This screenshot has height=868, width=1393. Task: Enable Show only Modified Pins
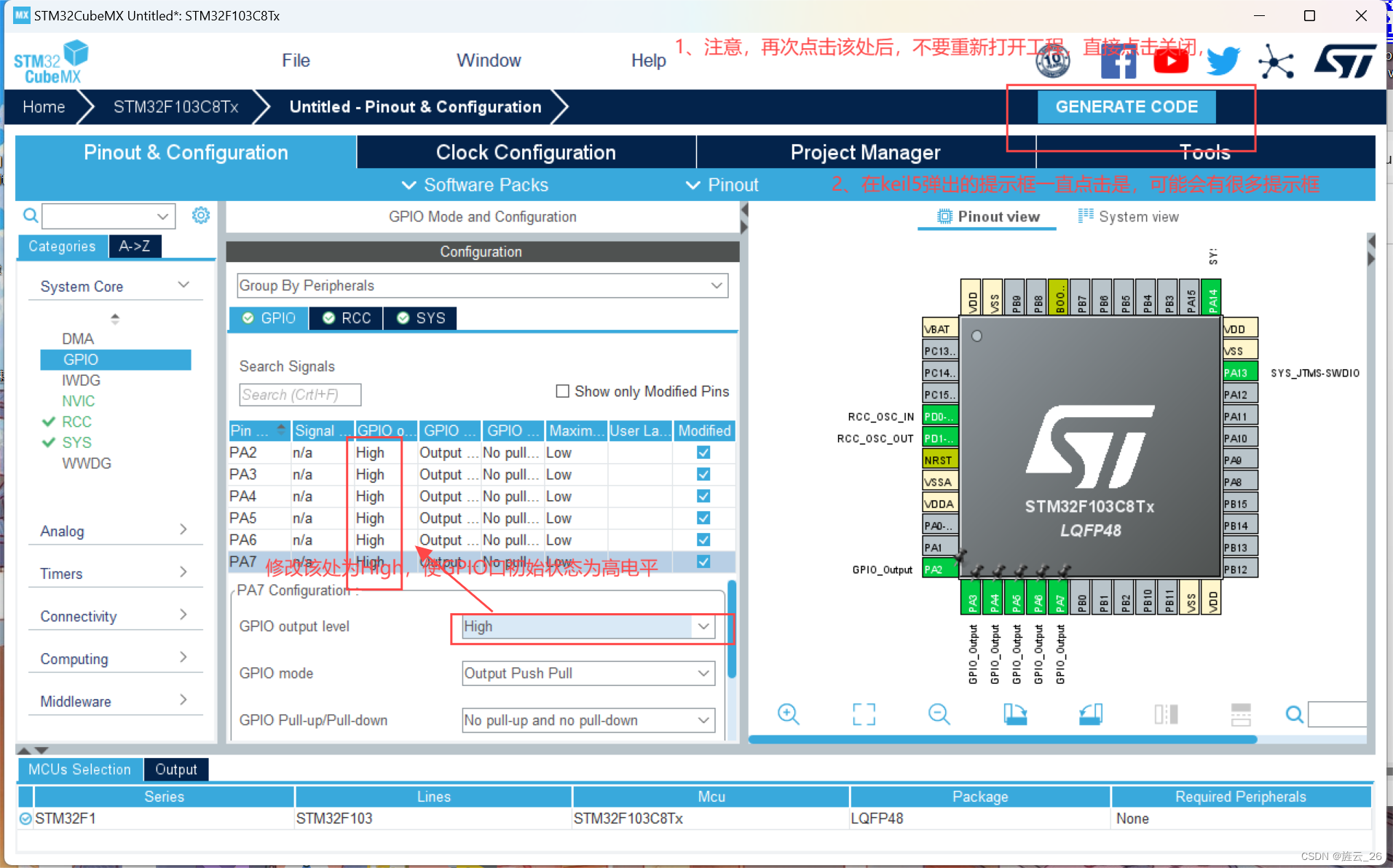coord(561,391)
